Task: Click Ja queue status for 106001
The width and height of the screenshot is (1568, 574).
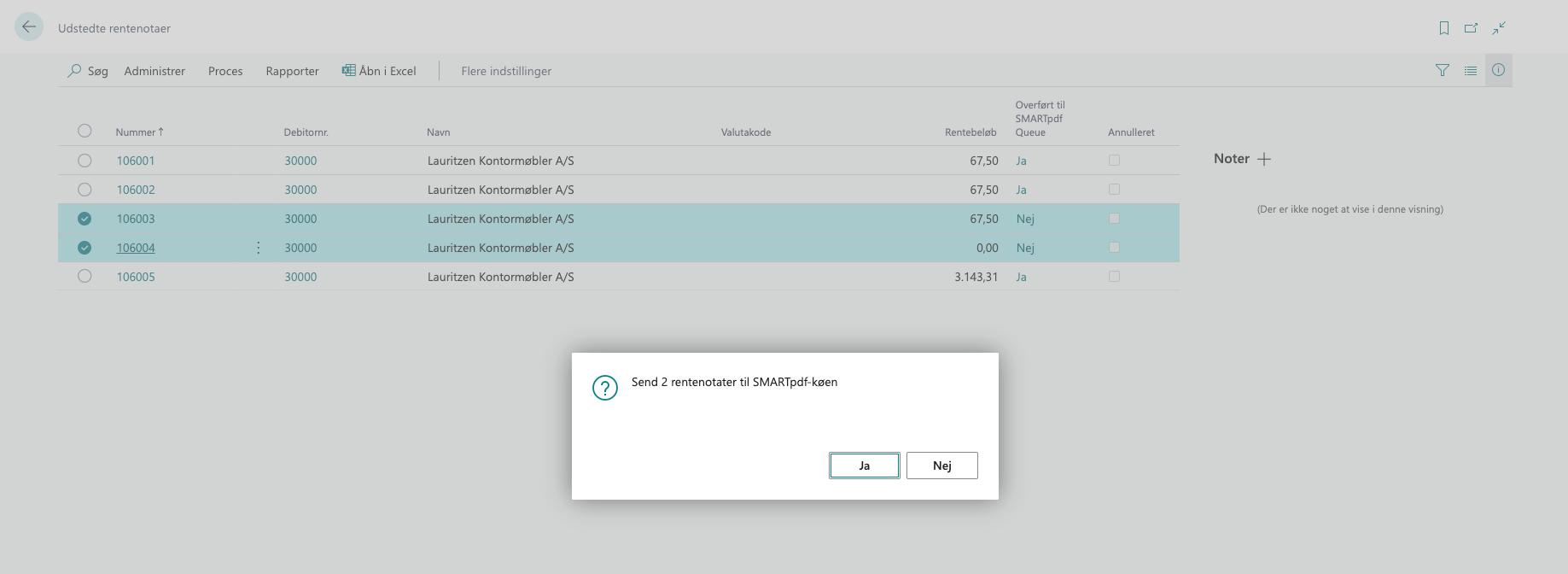Action: tap(1021, 161)
